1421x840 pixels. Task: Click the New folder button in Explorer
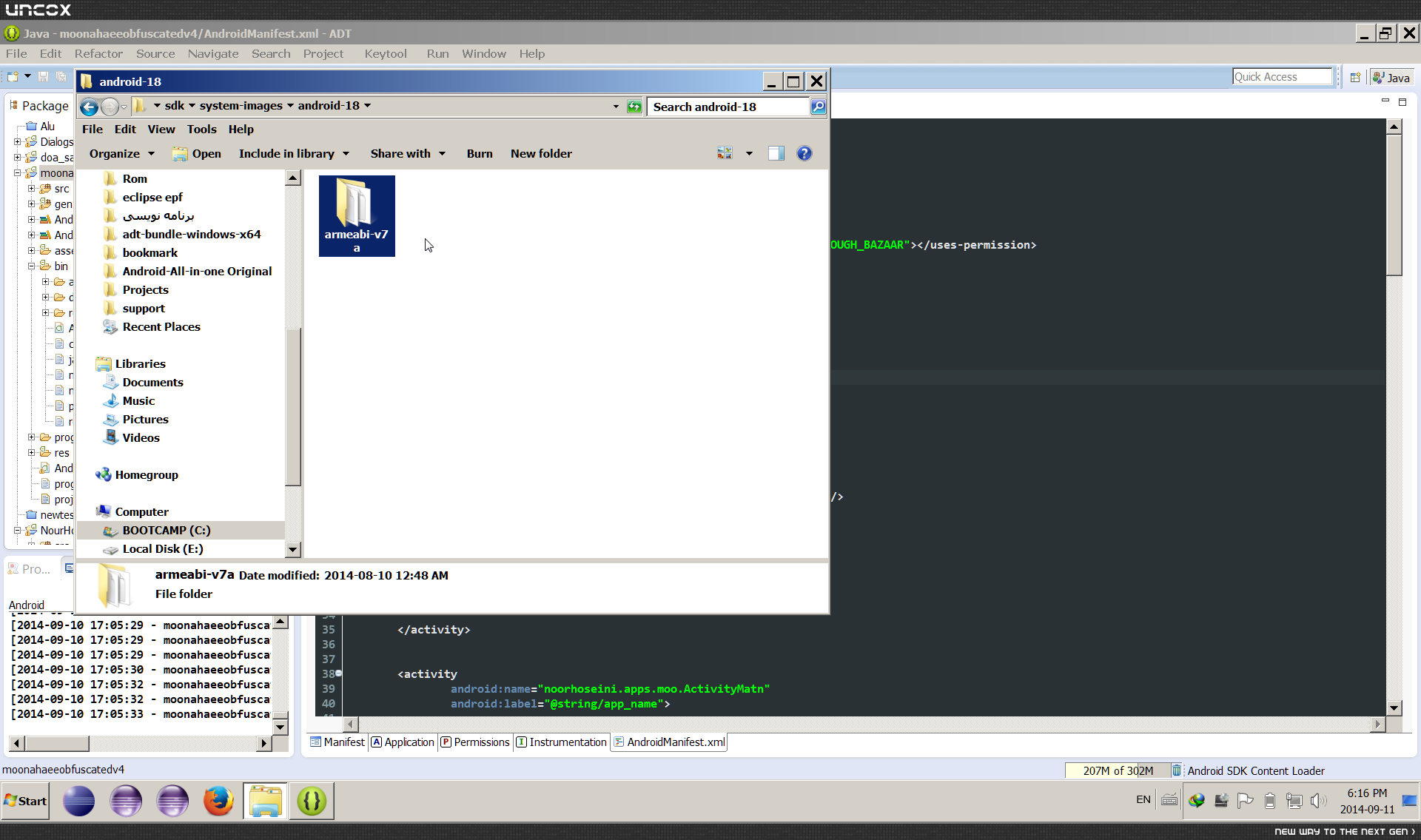coord(541,153)
